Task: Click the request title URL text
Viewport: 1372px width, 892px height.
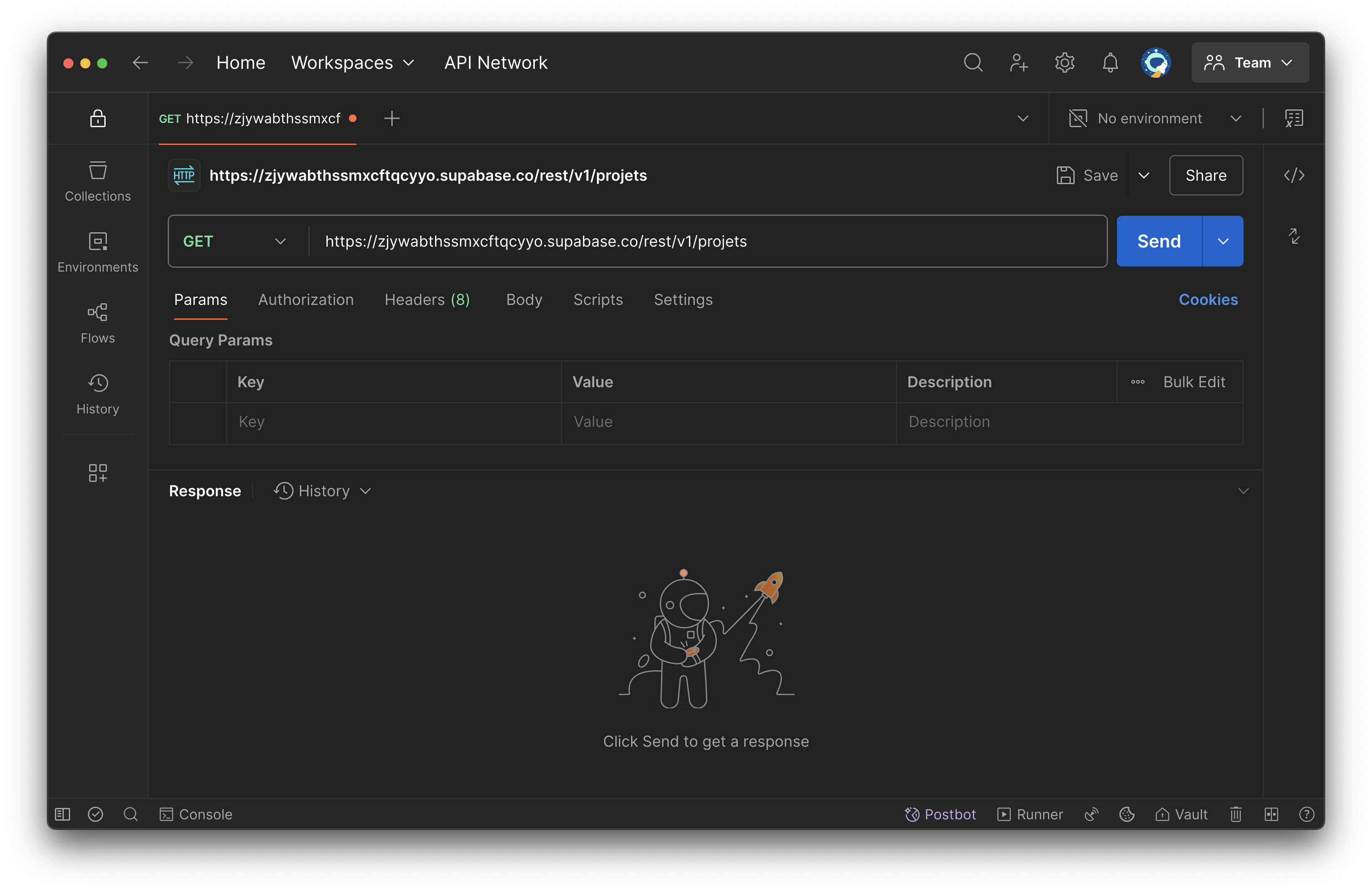Action: pos(428,175)
